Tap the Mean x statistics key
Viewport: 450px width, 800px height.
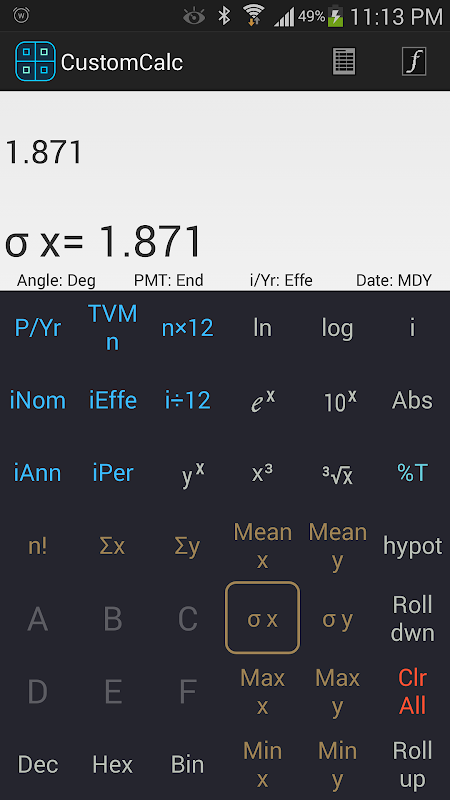point(263,546)
